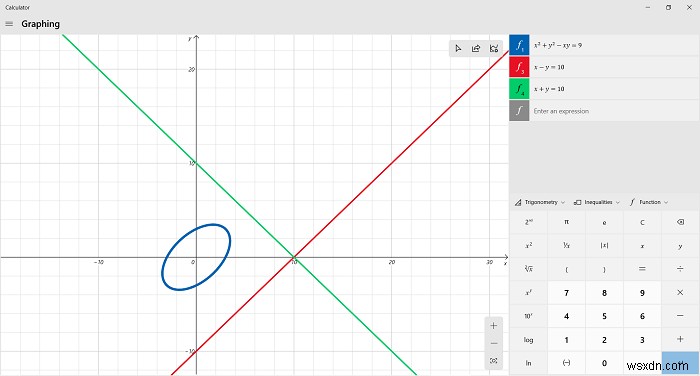Click digit 6 on keypad
The height and width of the screenshot is (376, 700).
tap(642, 316)
